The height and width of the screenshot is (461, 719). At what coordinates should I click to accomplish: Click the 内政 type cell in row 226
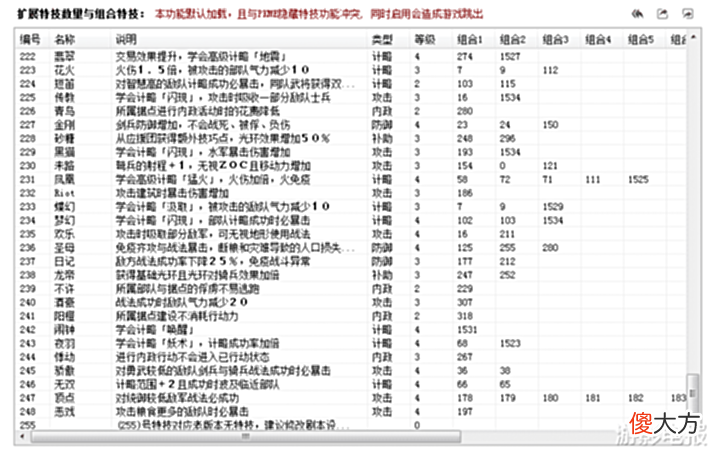click(382, 111)
